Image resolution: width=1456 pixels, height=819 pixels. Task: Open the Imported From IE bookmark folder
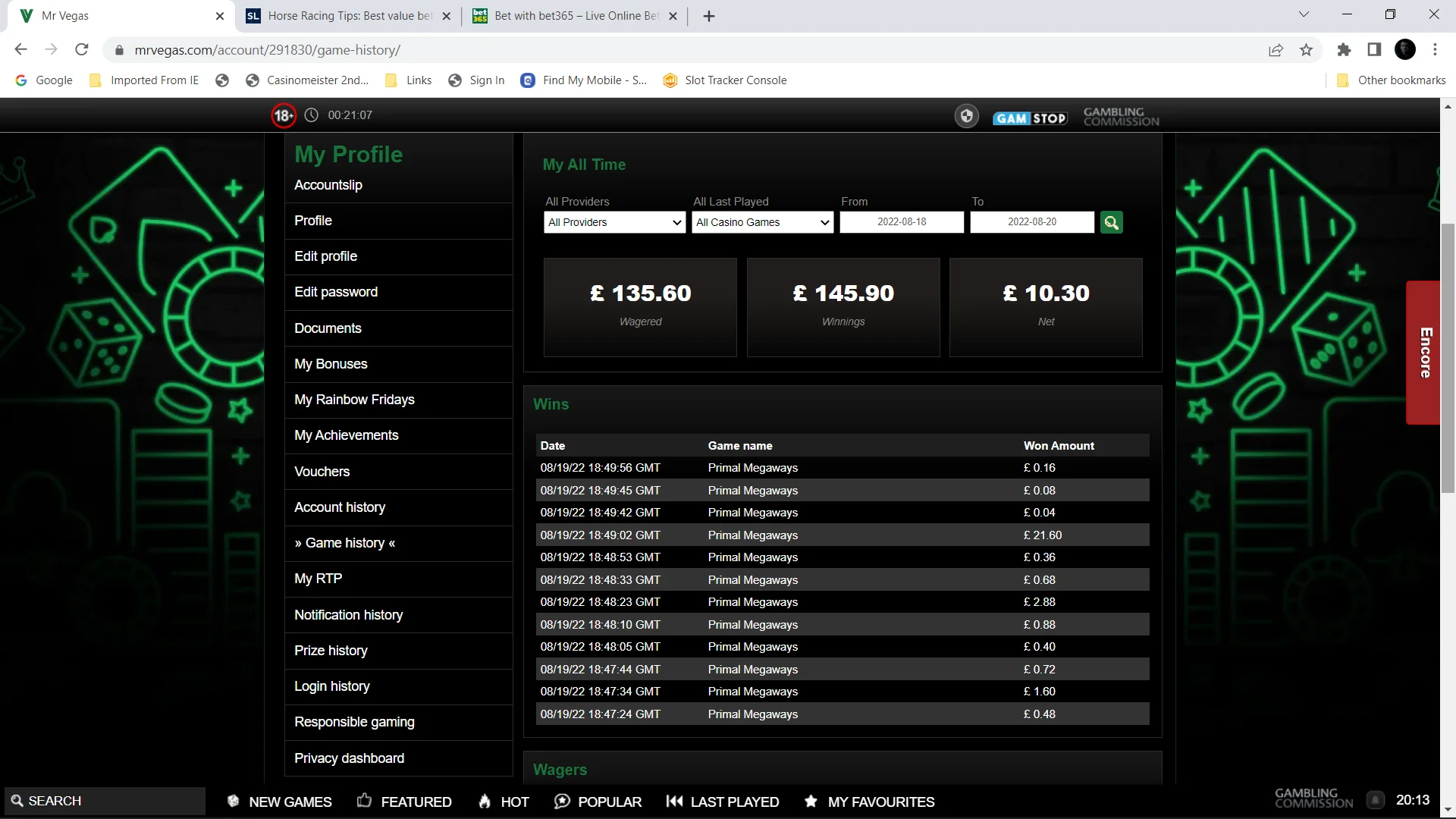click(x=144, y=80)
